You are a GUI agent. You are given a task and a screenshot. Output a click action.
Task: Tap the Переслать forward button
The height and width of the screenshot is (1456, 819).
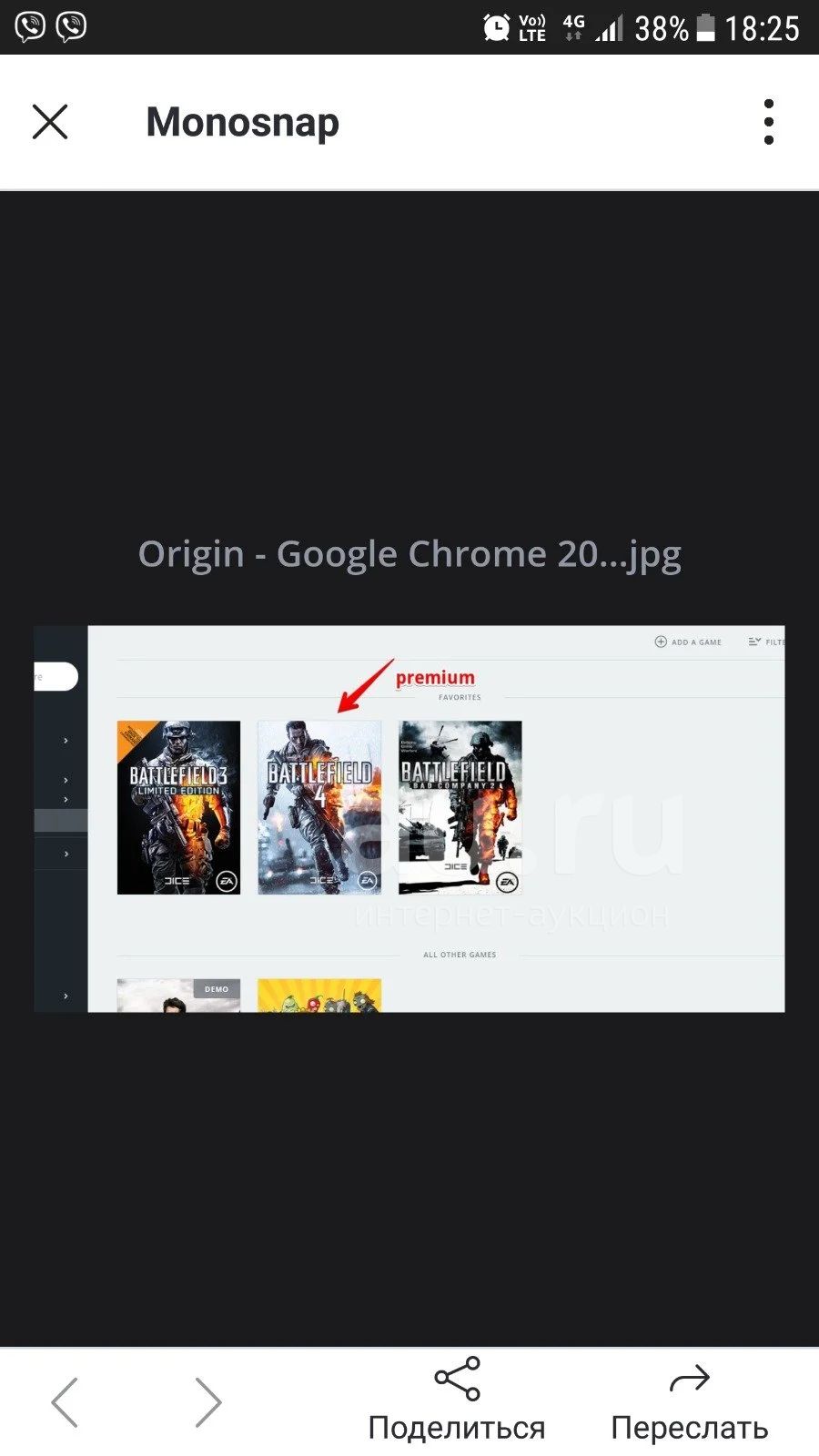point(690,1401)
